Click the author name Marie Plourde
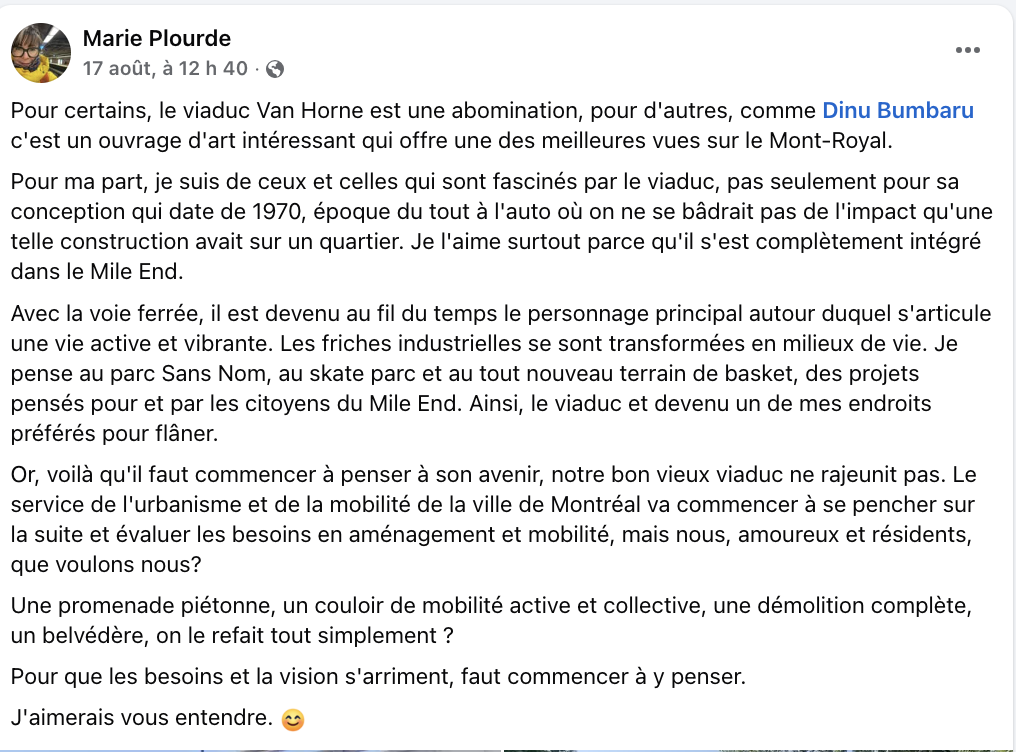1016x752 pixels. [156, 39]
